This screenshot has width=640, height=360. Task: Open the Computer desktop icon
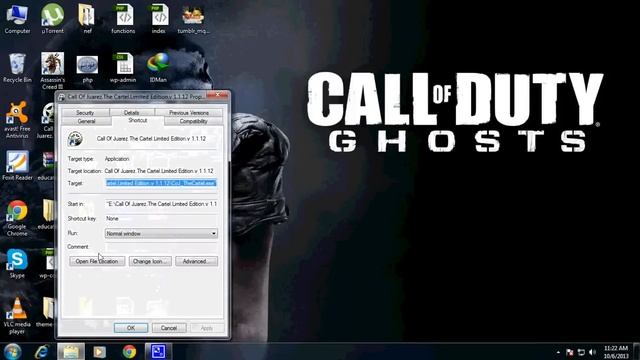pyautogui.click(x=17, y=20)
